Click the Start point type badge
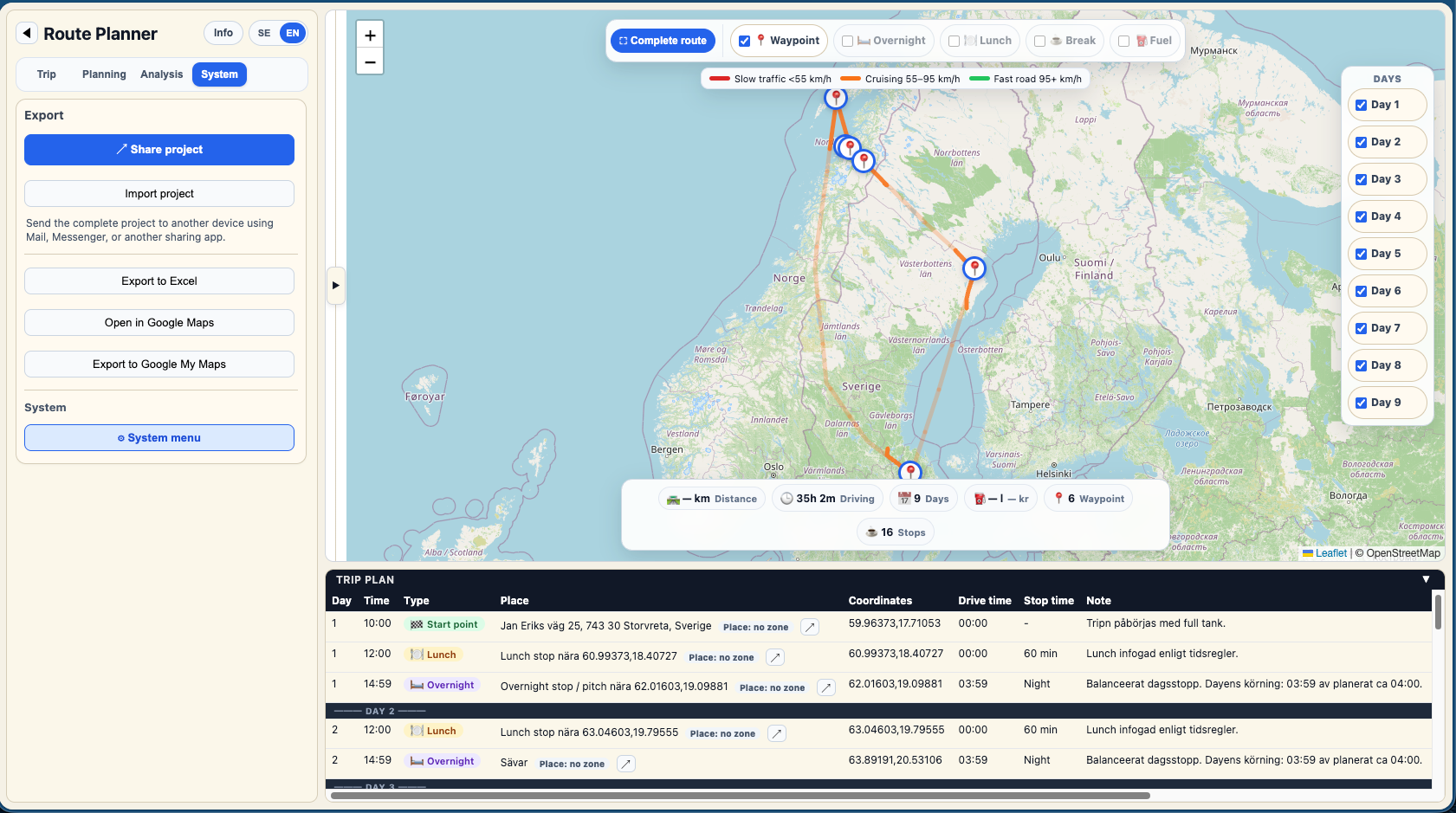 click(444, 624)
